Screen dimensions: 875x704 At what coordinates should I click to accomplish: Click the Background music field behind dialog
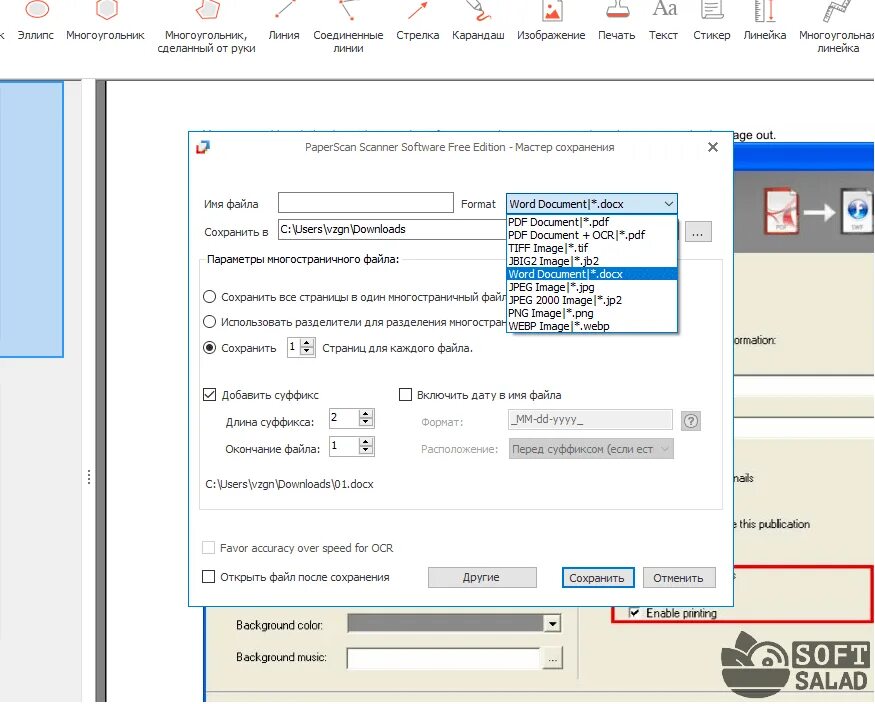pyautogui.click(x=444, y=658)
